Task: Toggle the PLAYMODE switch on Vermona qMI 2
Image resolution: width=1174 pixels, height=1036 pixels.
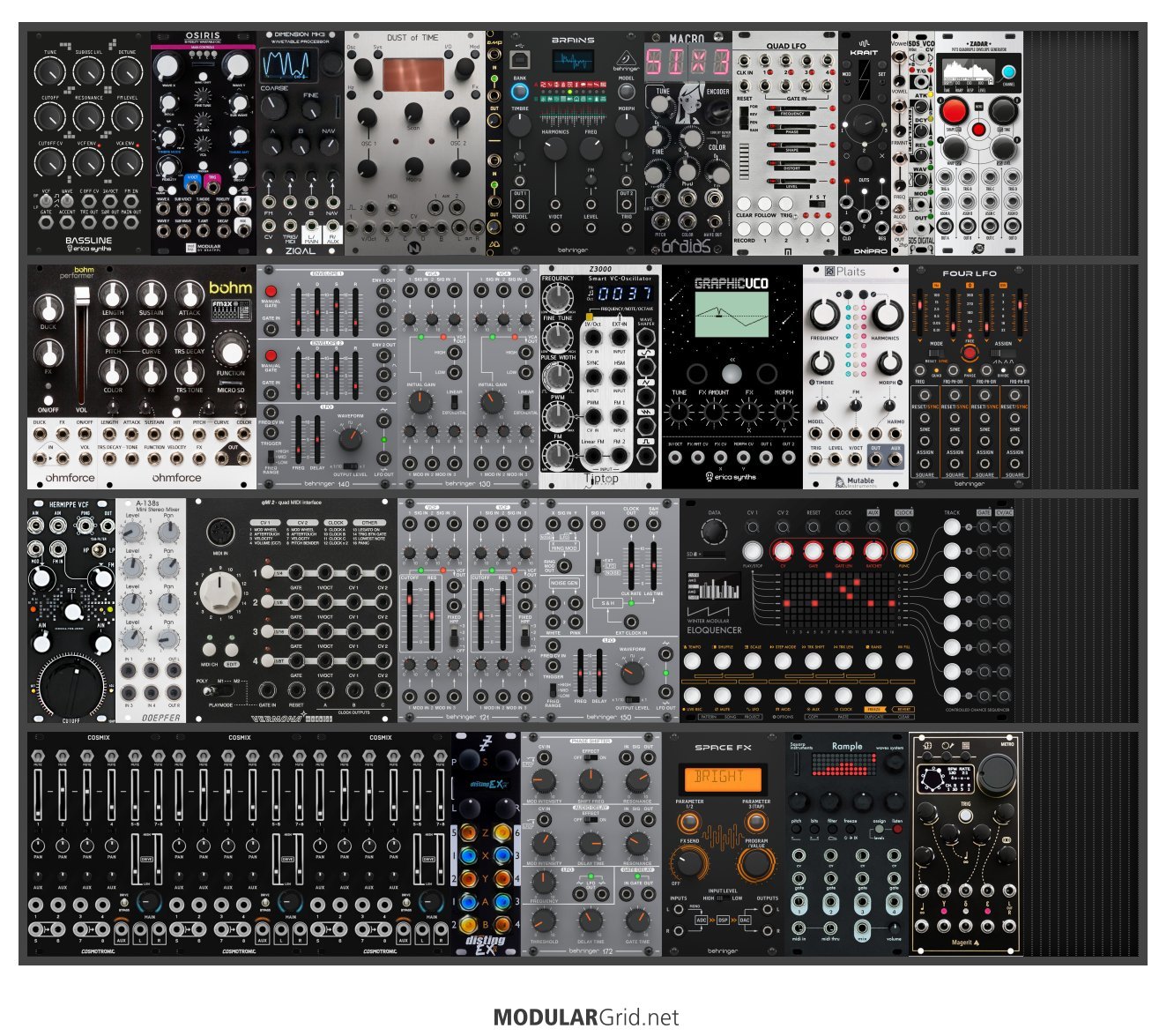Action: tap(220, 689)
